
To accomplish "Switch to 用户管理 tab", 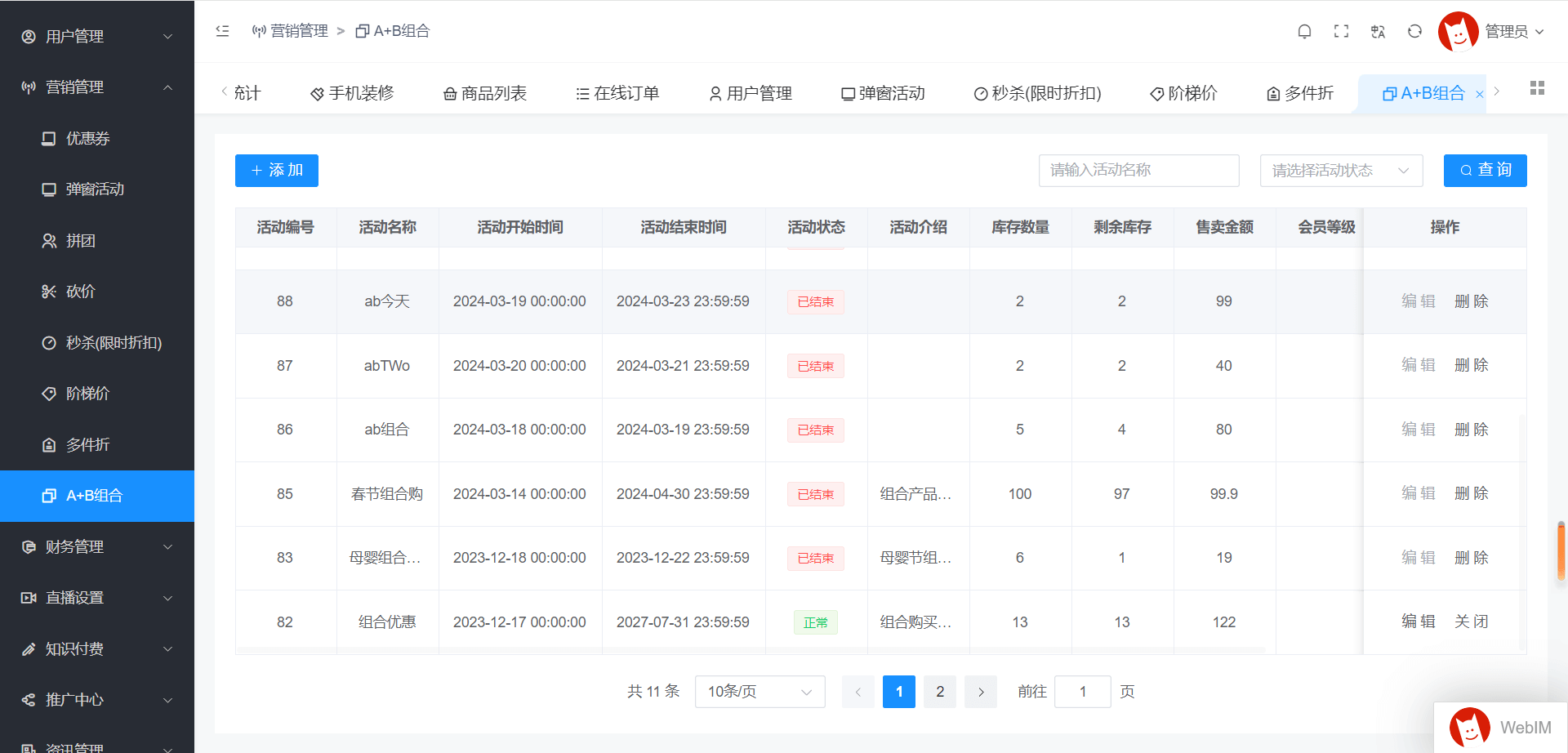I will point(751,93).
